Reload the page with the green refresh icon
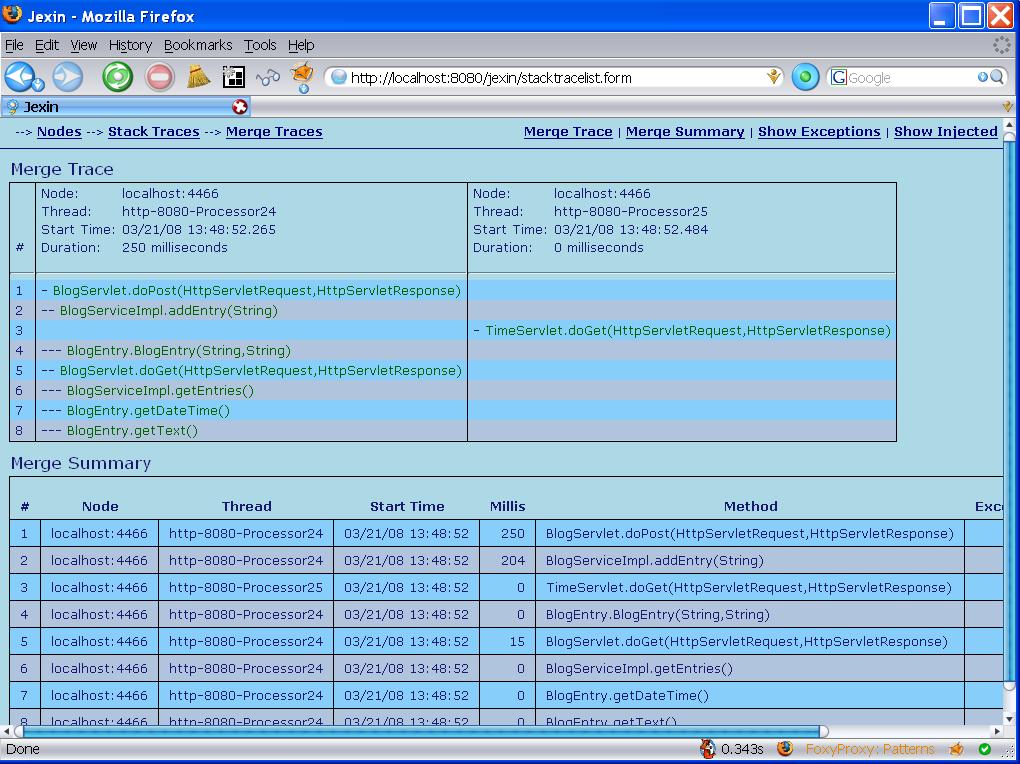Image resolution: width=1020 pixels, height=764 pixels. pos(118,77)
